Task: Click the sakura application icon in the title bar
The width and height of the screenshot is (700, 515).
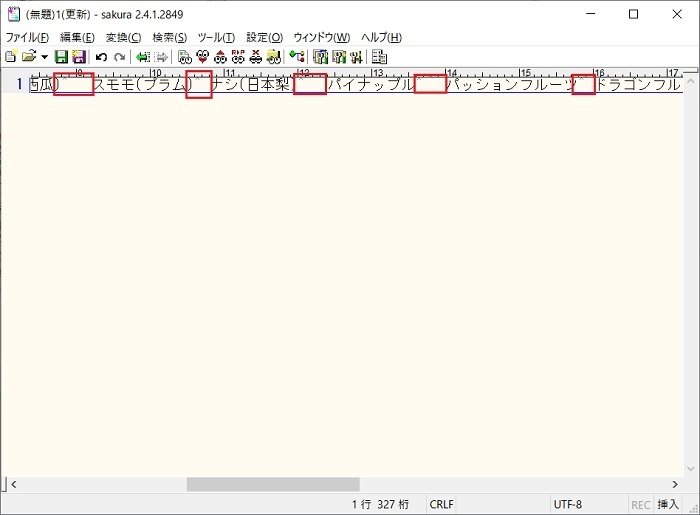Action: pyautogui.click(x=14, y=14)
